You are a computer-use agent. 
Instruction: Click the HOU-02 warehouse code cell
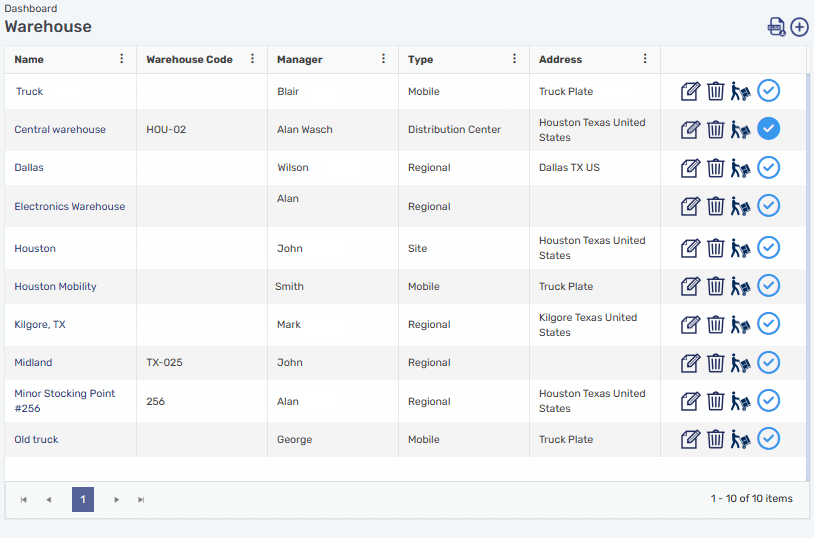tap(166, 130)
